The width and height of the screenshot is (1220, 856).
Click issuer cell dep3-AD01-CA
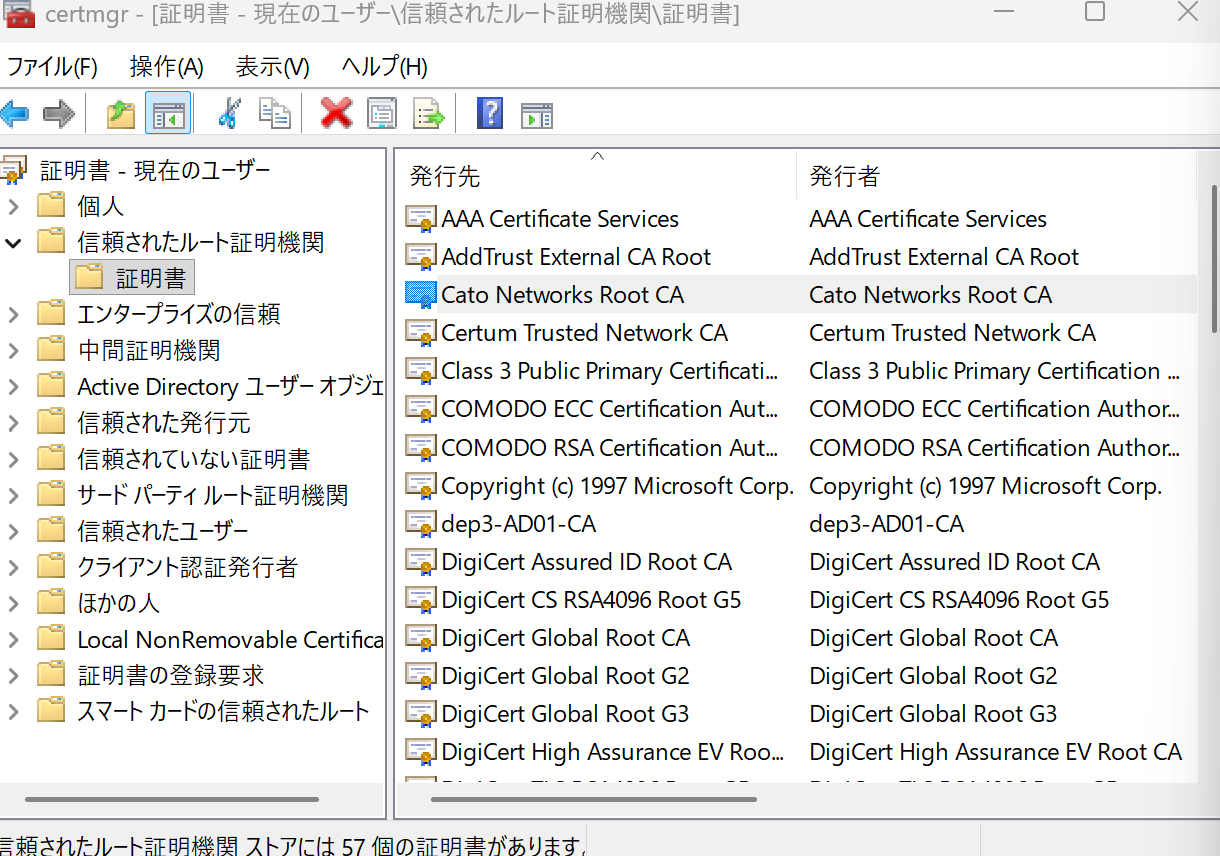tap(886, 524)
